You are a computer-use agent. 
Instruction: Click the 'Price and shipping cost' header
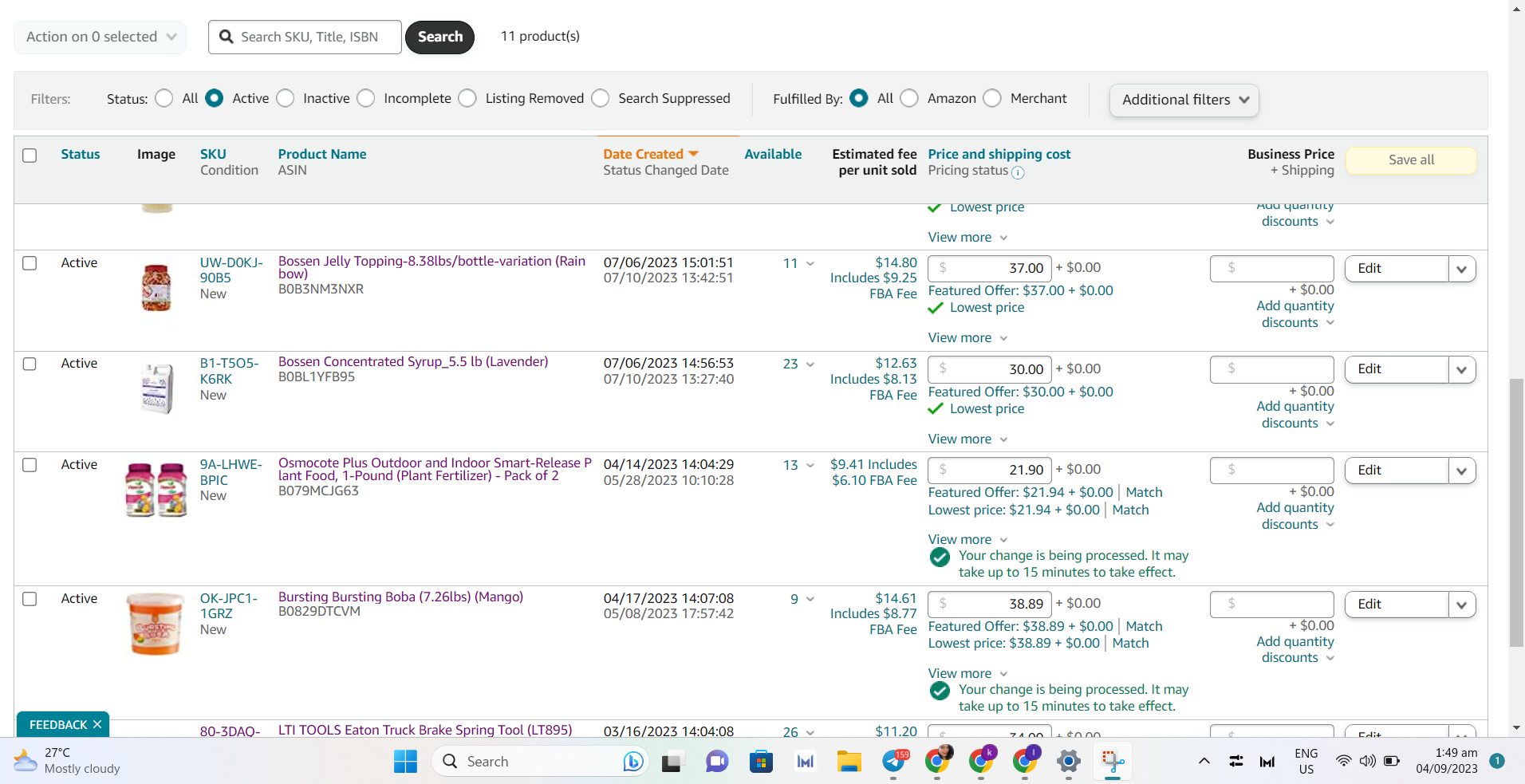(999, 154)
